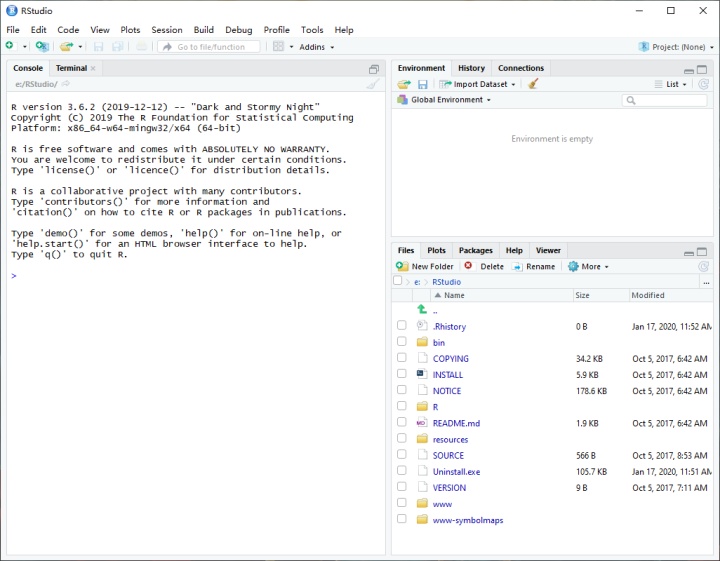Check the INSTALL file checkbox
Screen dimensions: 720x561
click(x=402, y=373)
